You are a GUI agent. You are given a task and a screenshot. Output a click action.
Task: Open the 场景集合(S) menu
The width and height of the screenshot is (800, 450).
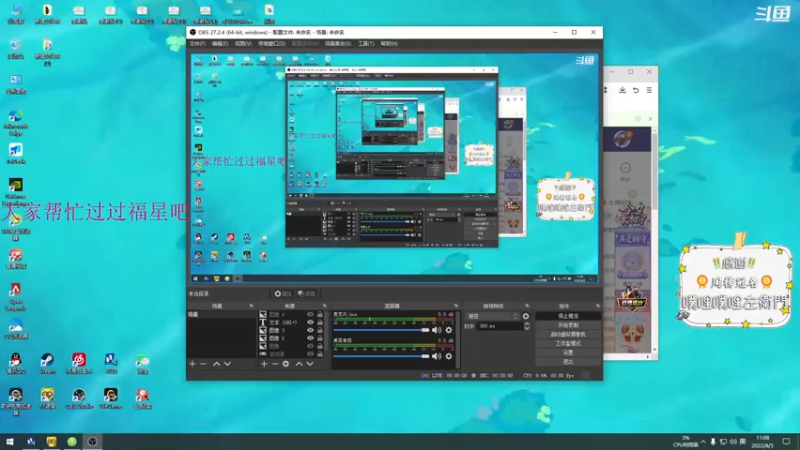(x=338, y=44)
